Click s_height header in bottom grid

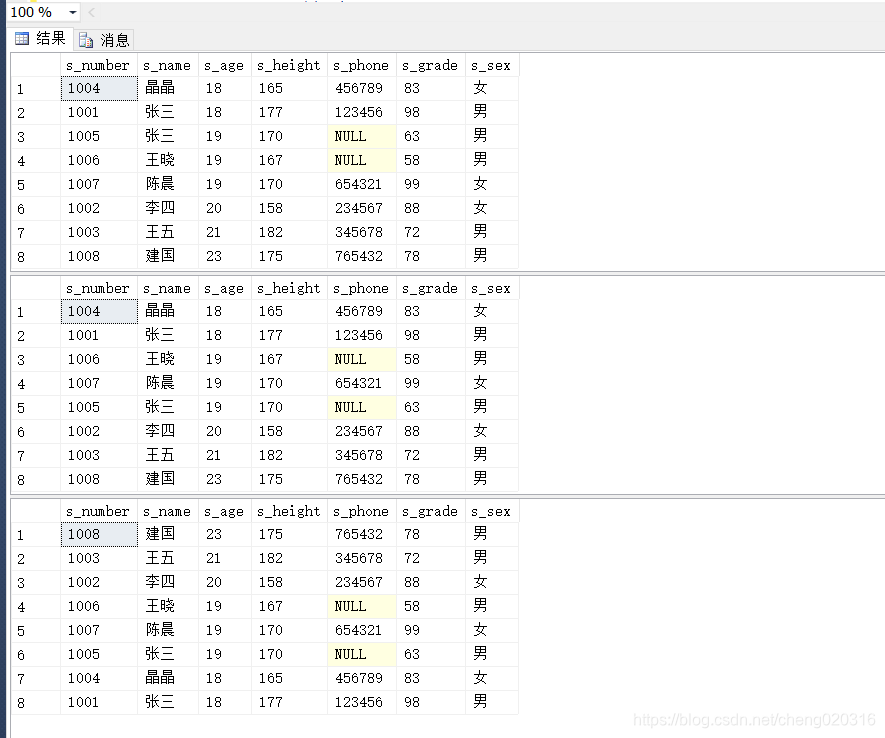coord(290,511)
